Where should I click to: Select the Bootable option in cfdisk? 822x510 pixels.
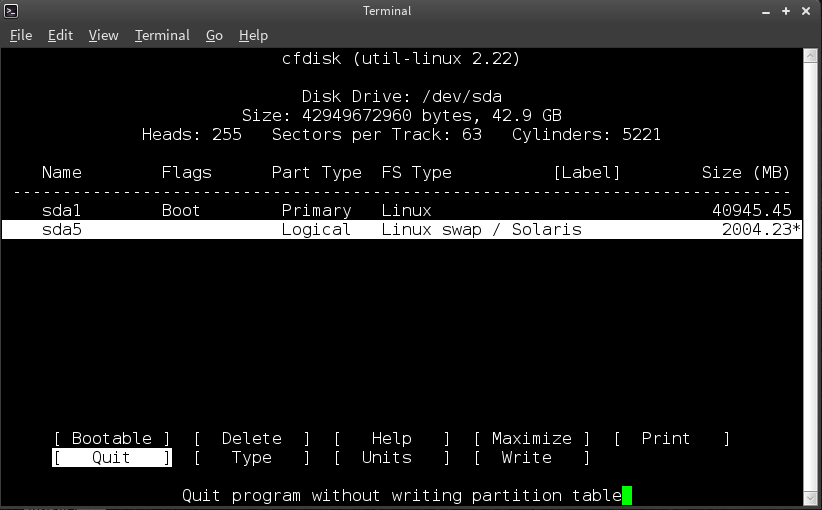click(x=112, y=438)
